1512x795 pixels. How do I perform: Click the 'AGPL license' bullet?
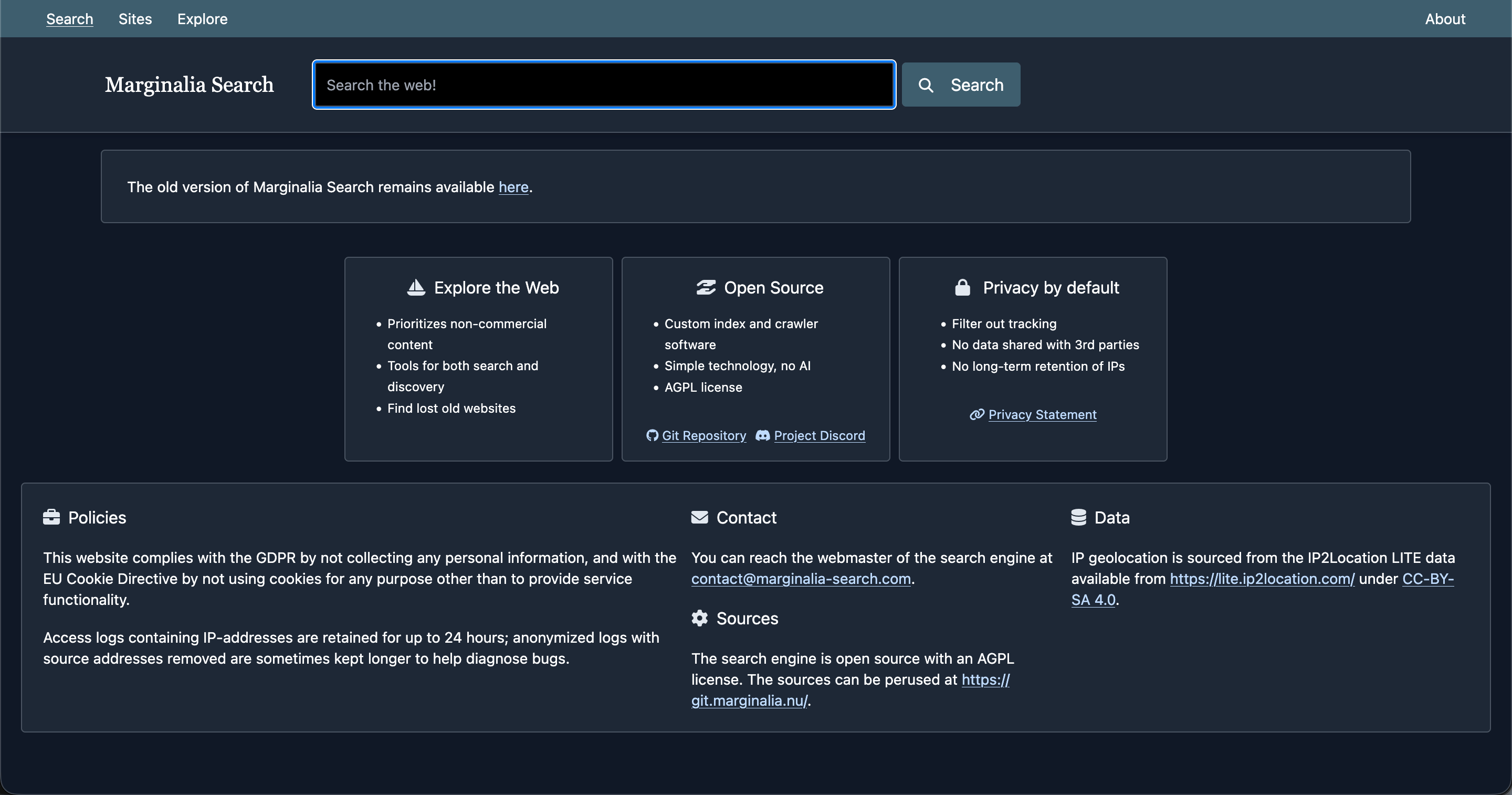click(703, 387)
